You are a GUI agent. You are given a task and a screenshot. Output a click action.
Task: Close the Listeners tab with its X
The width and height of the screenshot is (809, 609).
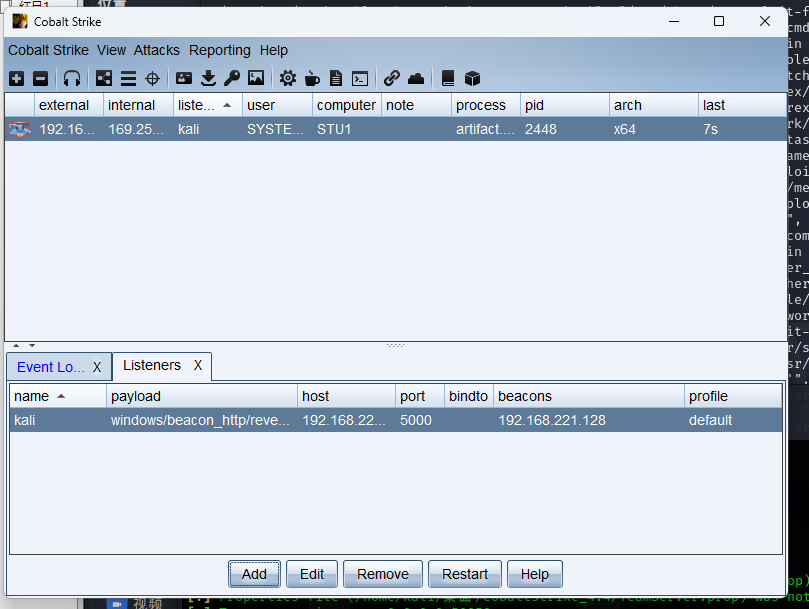click(x=198, y=366)
